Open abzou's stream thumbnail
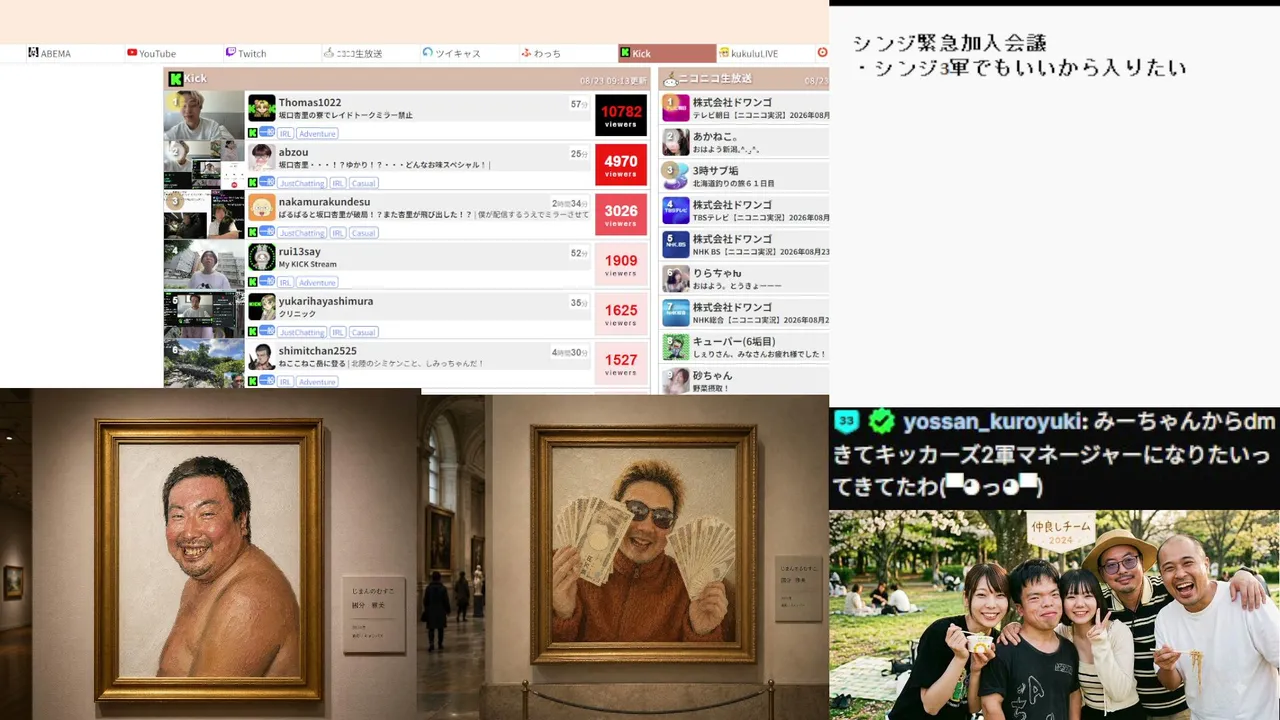The image size is (1280, 720). tap(204, 165)
